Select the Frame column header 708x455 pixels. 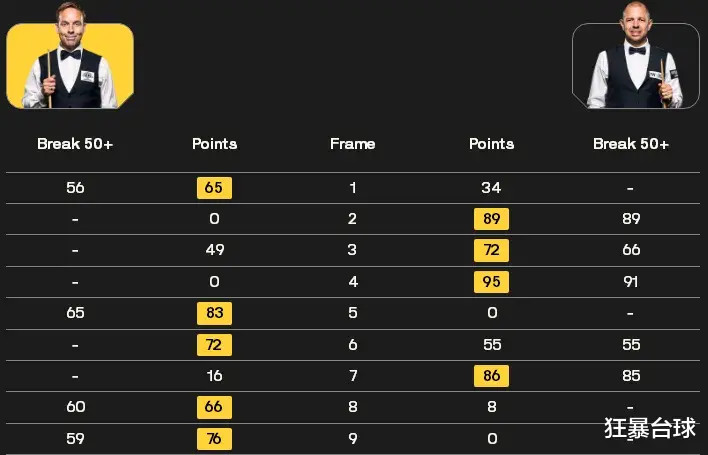(352, 144)
